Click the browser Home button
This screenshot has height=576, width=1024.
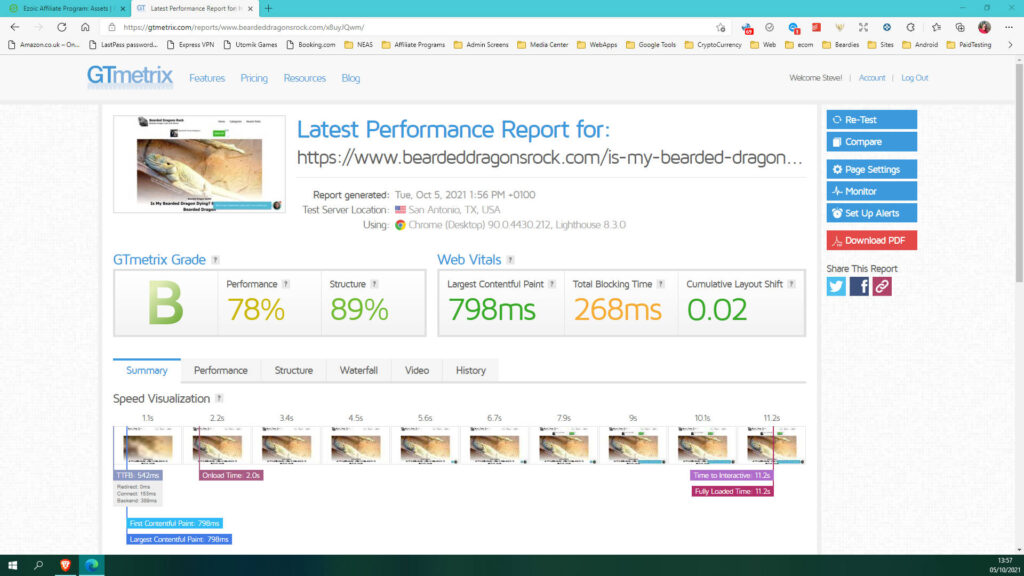click(x=85, y=27)
